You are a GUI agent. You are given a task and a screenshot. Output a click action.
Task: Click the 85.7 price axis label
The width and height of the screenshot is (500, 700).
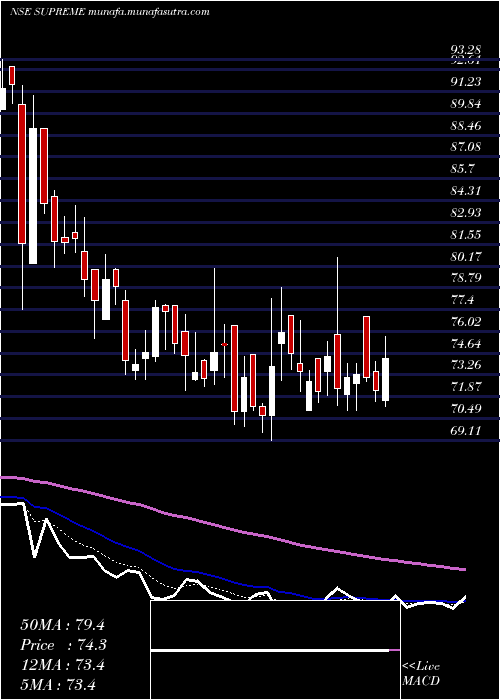click(x=463, y=169)
